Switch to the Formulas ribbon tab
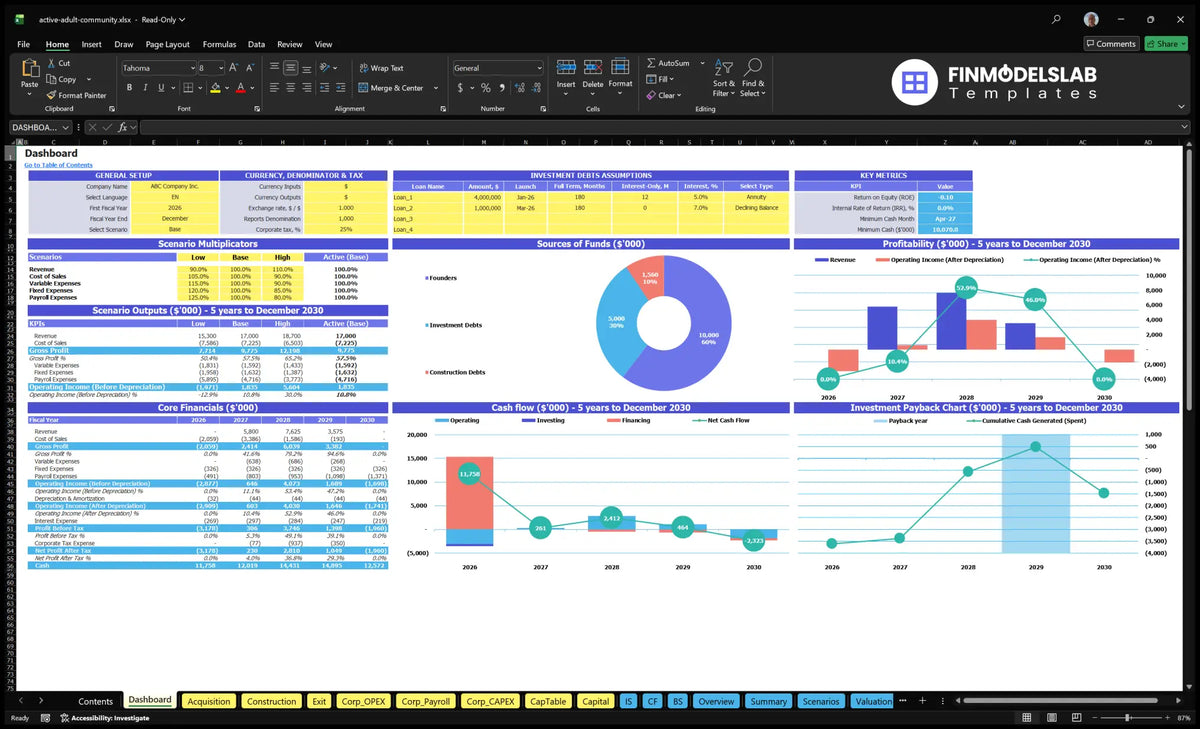The image size is (1200, 729). 219,44
